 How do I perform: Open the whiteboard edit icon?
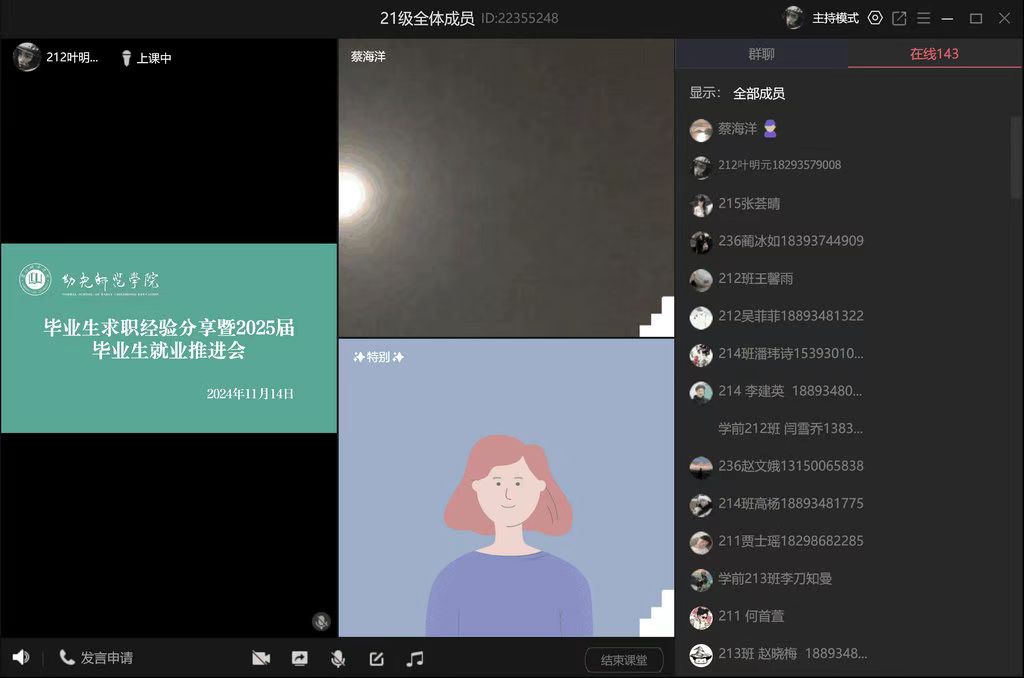coord(376,658)
